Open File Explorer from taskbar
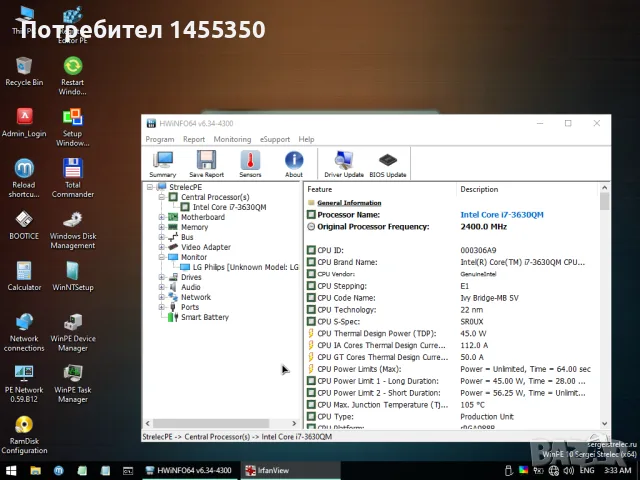Image resolution: width=640 pixels, height=480 pixels. point(36,470)
